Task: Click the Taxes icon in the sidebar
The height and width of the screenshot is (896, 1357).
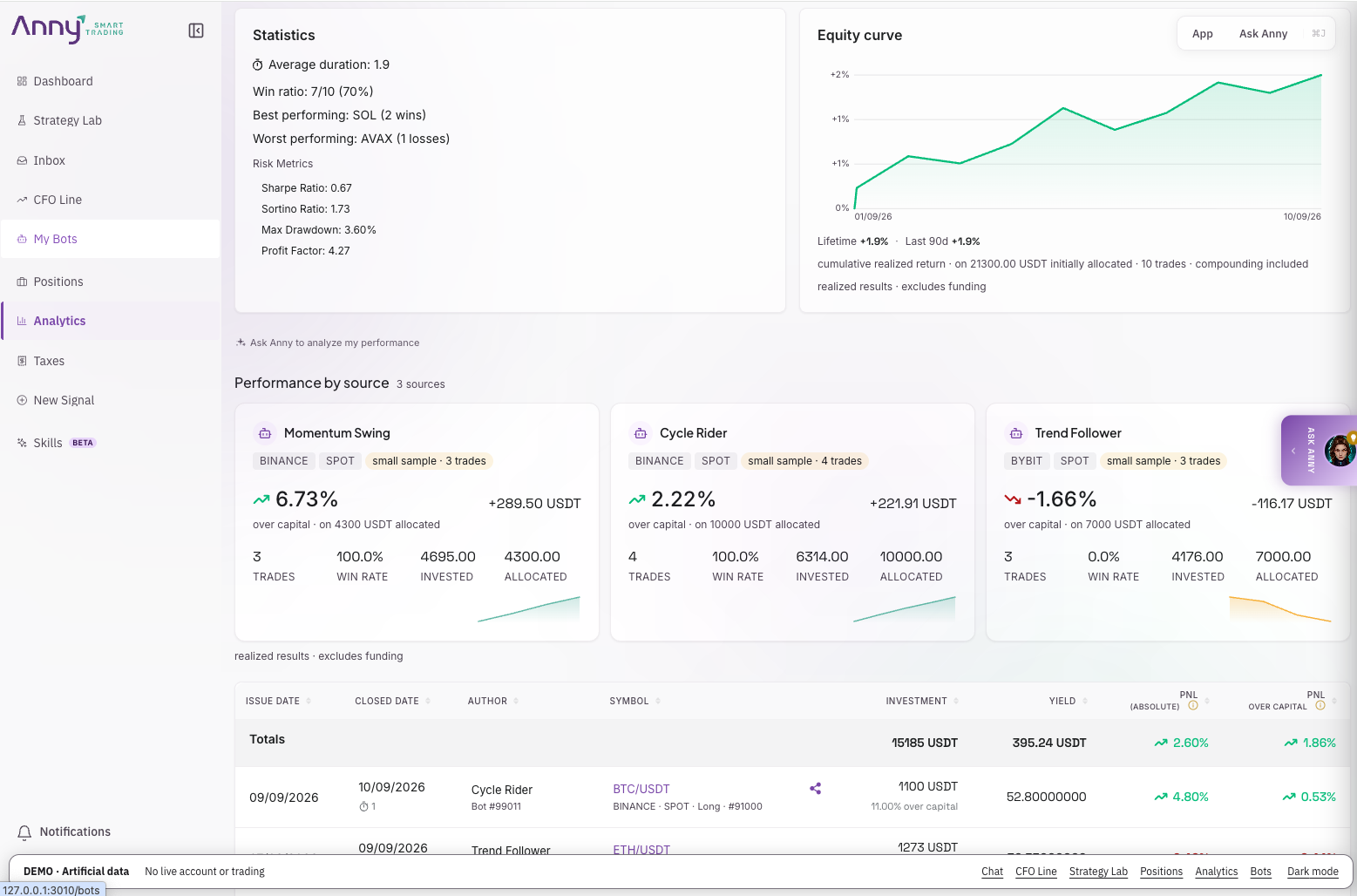Action: (22, 361)
